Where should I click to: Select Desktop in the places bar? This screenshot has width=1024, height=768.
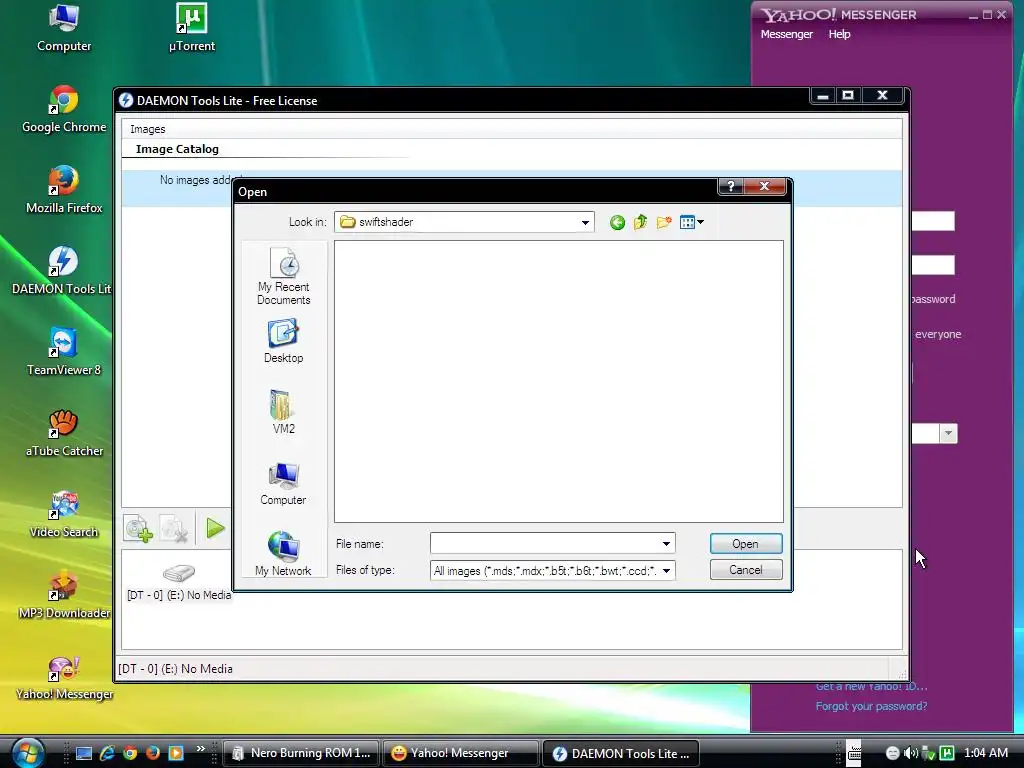[x=283, y=342]
